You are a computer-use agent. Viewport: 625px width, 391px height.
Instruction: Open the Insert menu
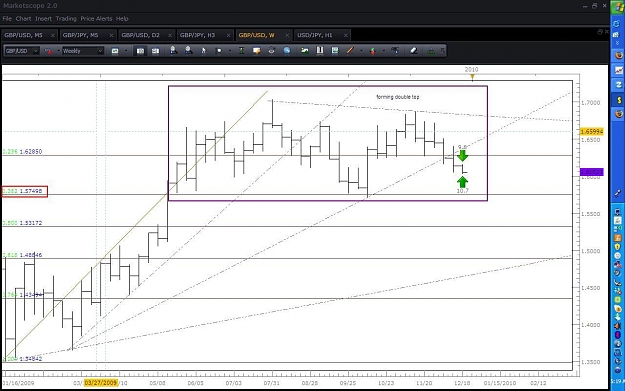click(43, 19)
